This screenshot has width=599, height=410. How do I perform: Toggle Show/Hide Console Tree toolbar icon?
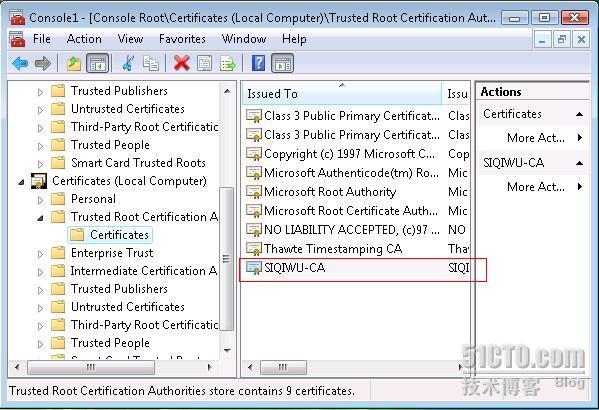[98, 63]
